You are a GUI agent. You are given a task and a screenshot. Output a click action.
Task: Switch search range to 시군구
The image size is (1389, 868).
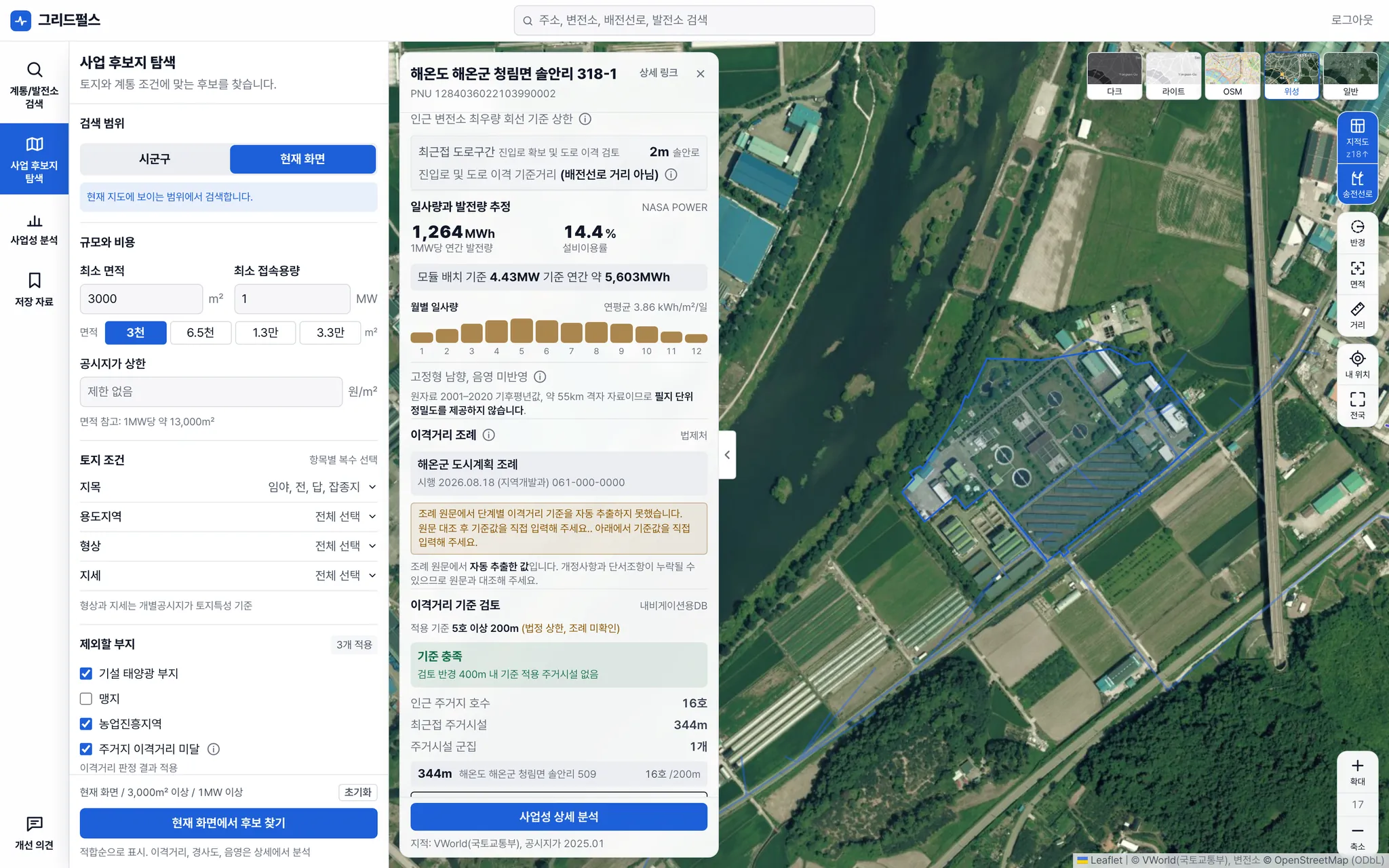(155, 159)
